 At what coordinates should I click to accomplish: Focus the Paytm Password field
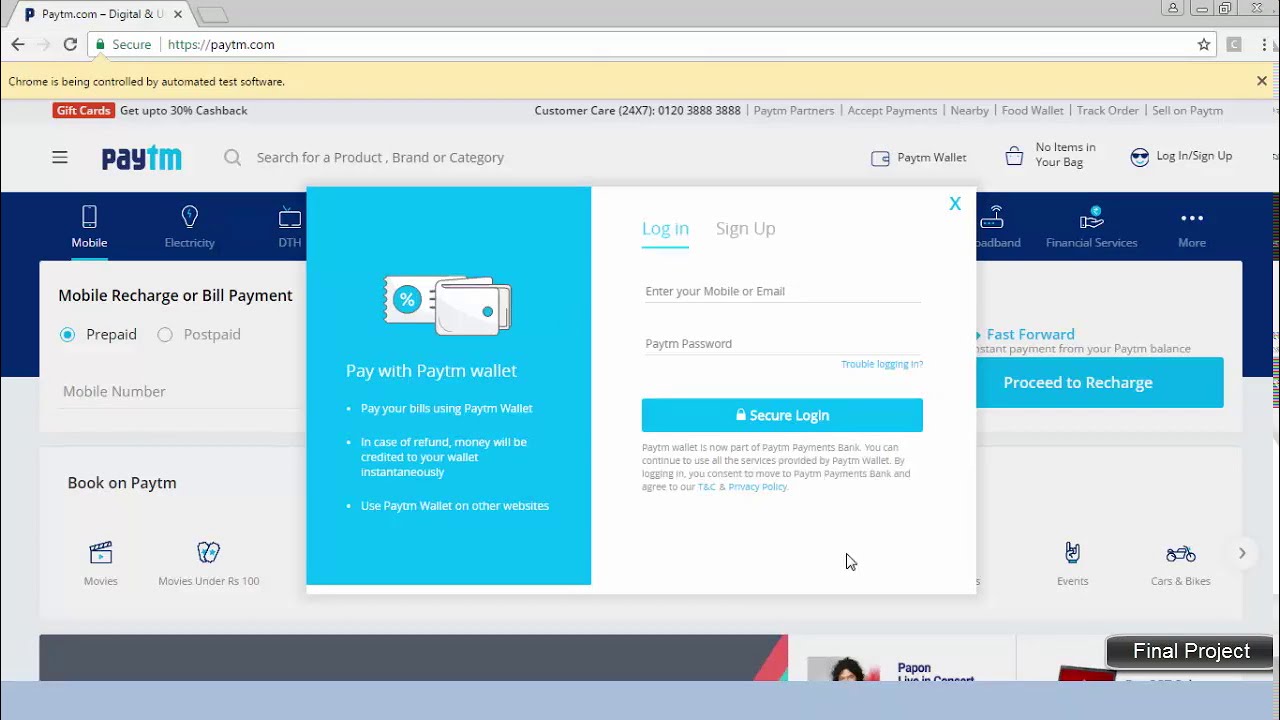click(782, 343)
